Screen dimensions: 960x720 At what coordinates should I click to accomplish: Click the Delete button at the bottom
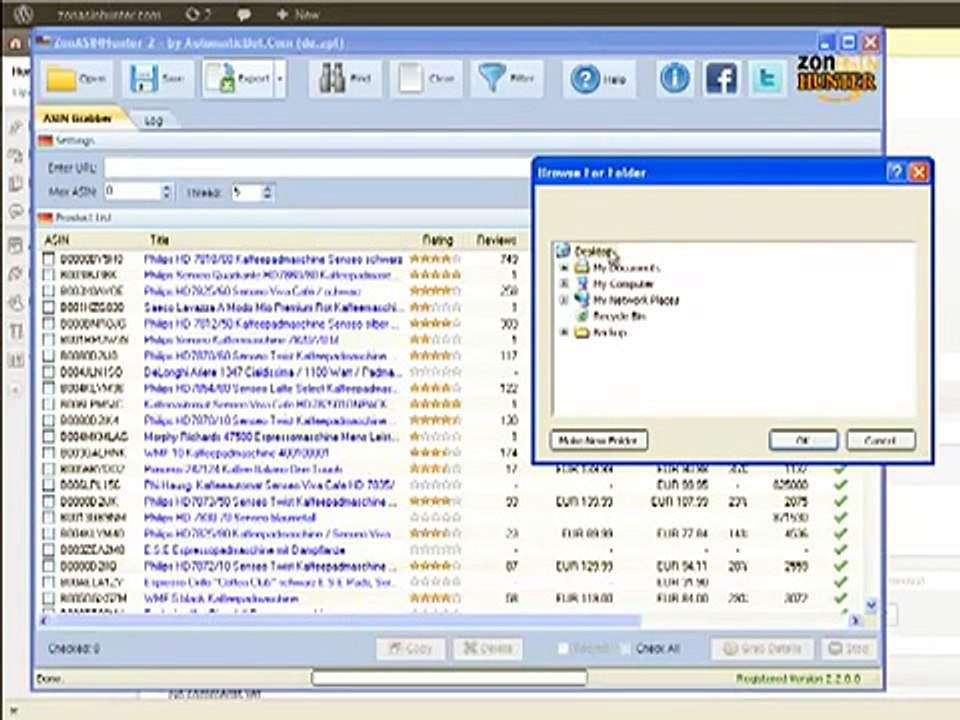coord(488,648)
